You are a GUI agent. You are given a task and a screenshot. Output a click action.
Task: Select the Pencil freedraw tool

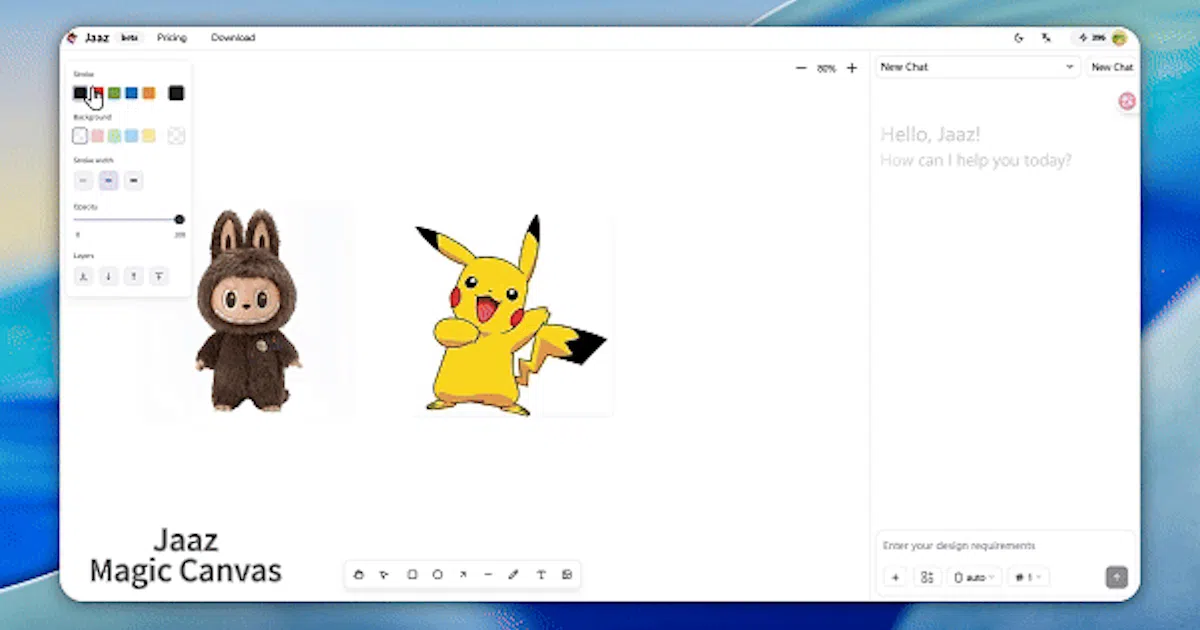513,575
